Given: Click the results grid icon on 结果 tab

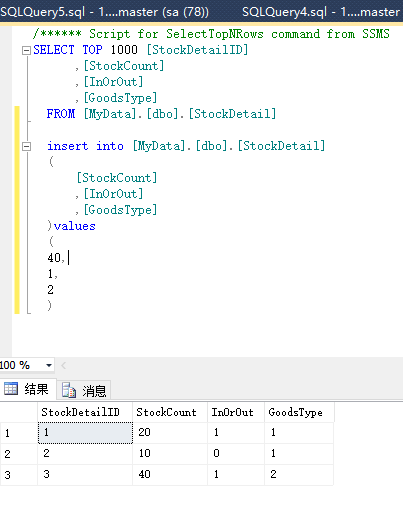Looking at the screenshot, I should point(11,389).
